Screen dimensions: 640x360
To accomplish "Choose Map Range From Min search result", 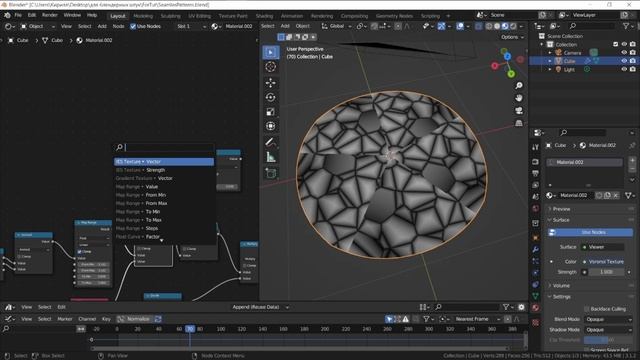I will [164, 195].
